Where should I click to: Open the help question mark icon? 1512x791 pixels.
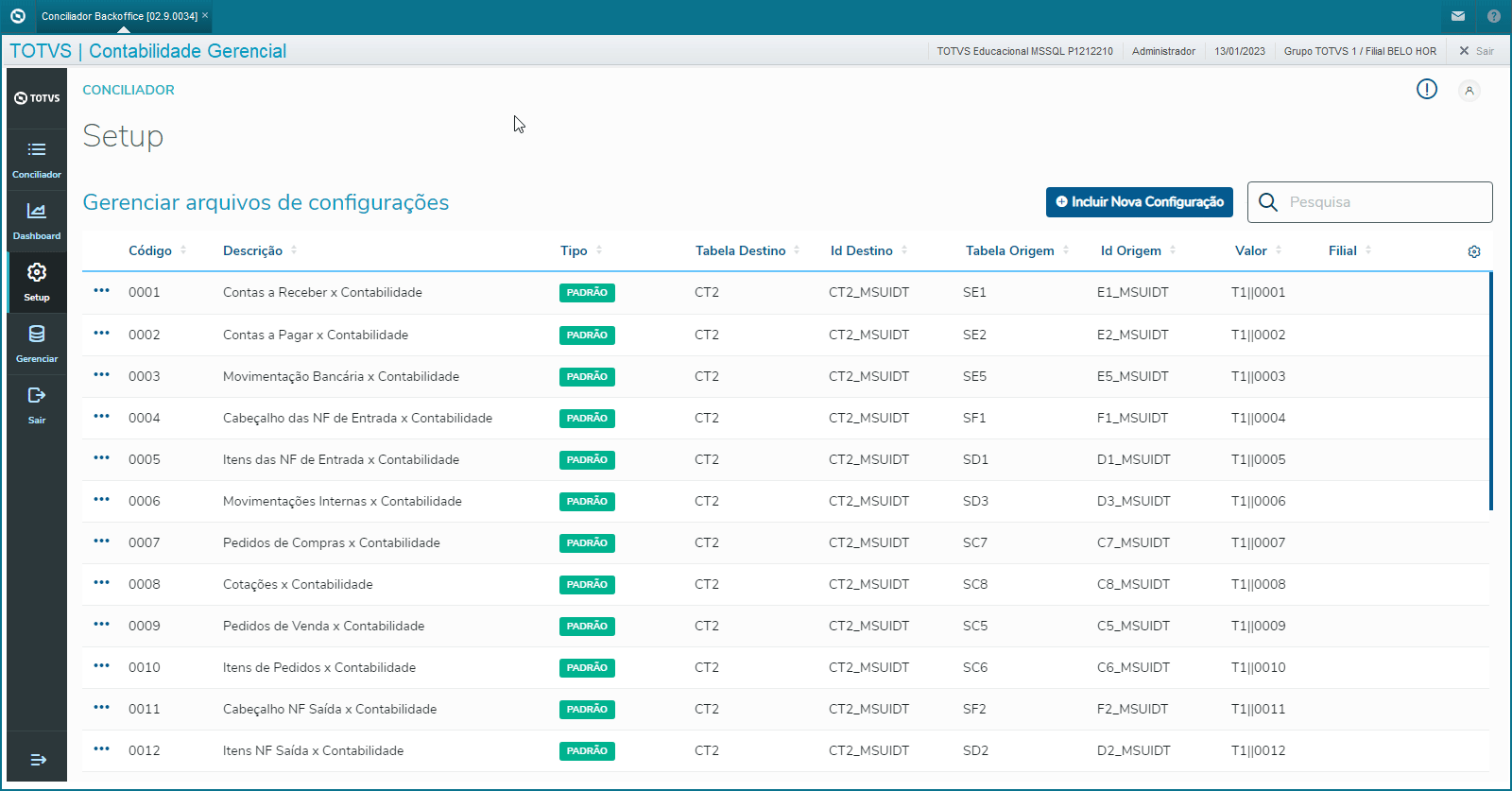tap(1494, 16)
